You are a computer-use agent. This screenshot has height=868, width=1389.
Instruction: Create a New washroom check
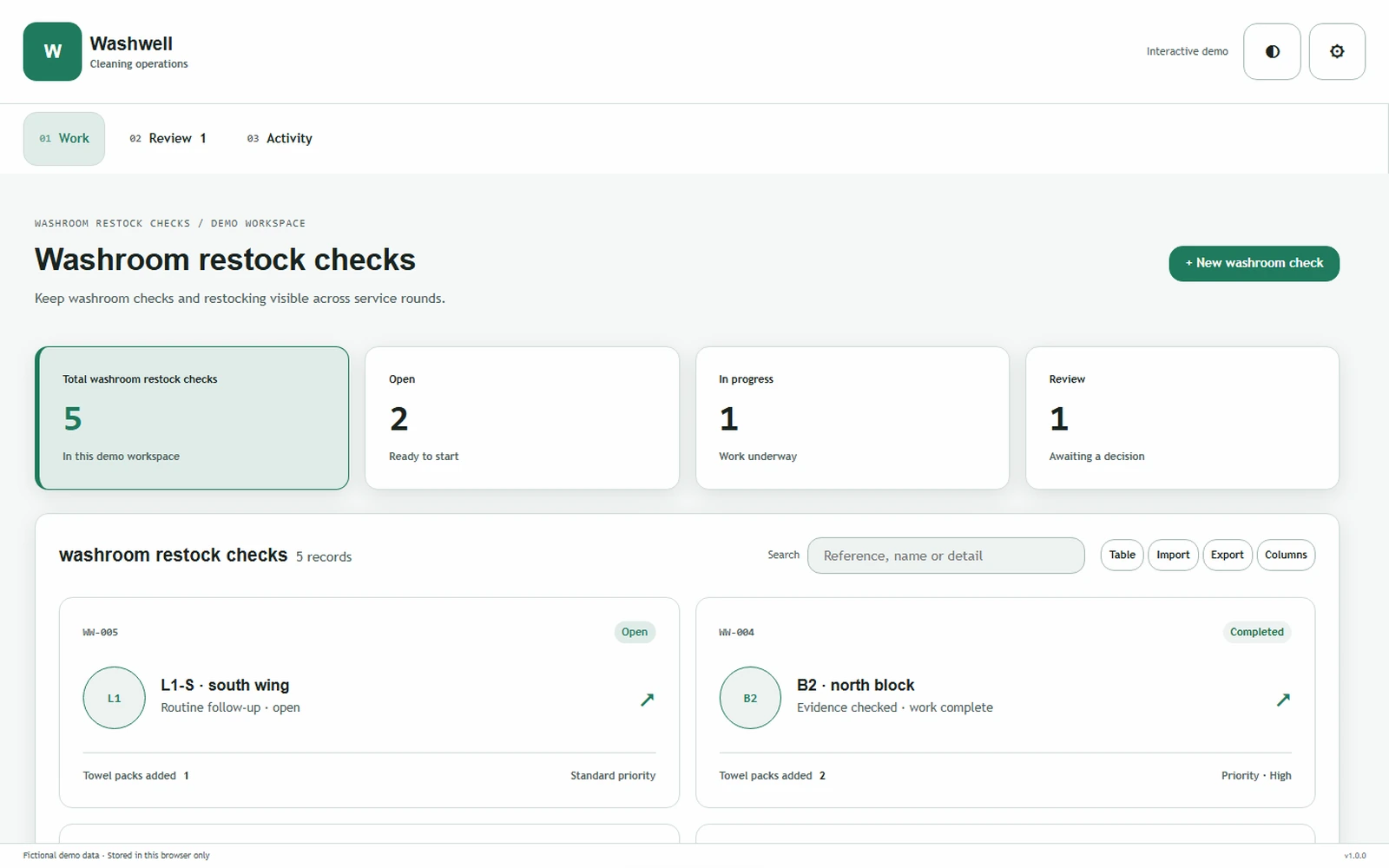tap(1254, 264)
